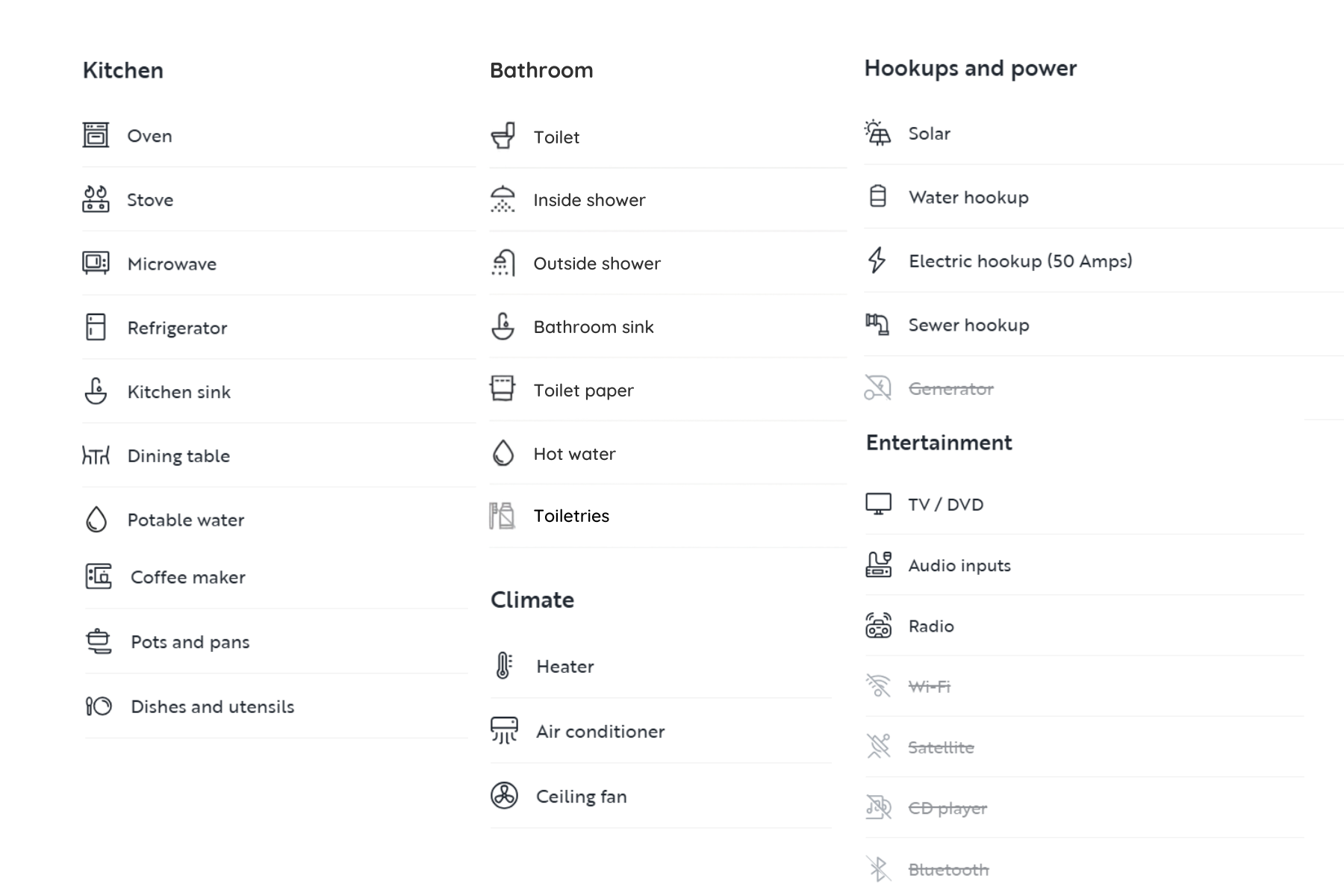Click the Dishes and utensils label

[213, 706]
